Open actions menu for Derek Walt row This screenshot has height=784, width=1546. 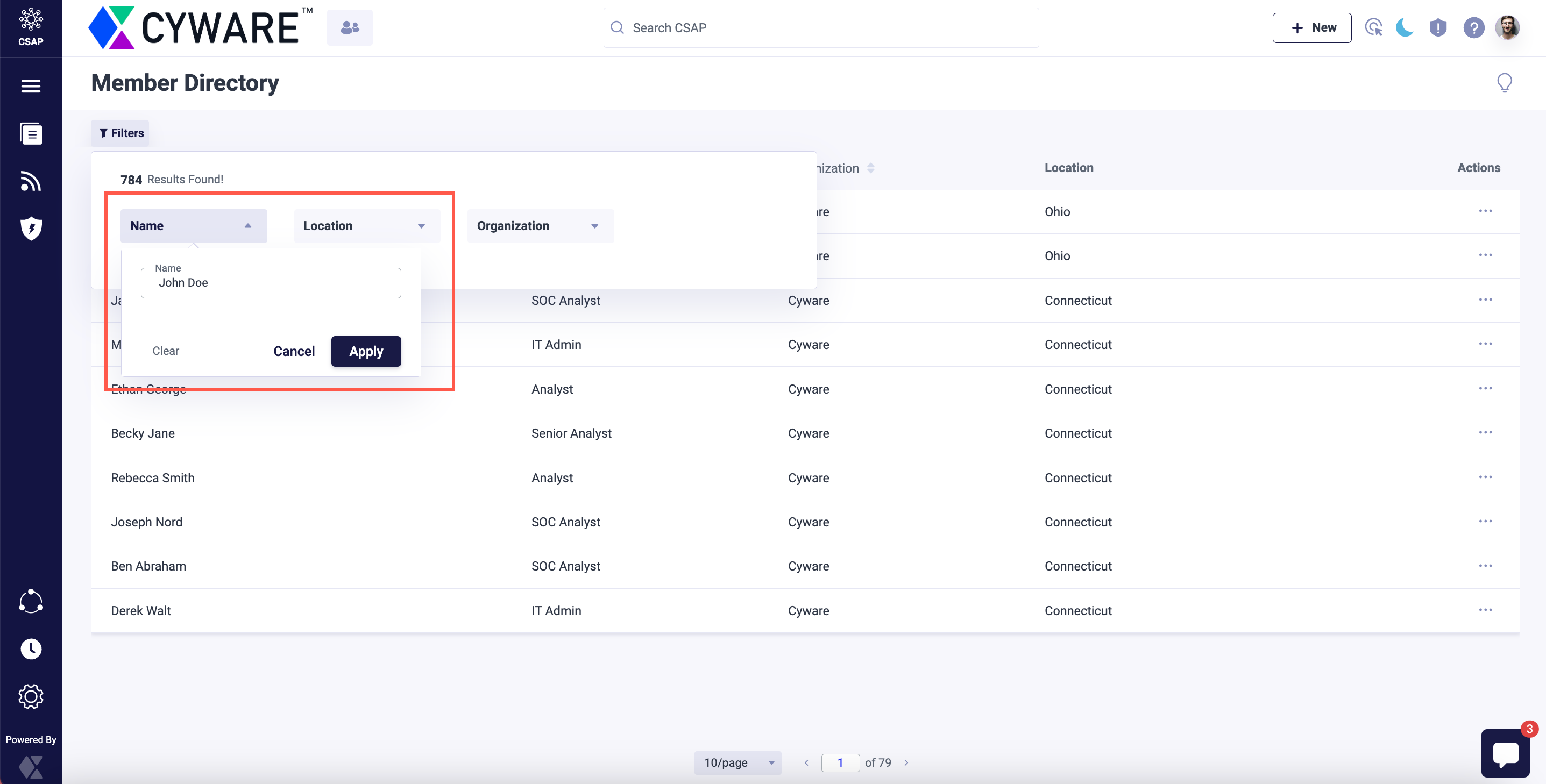coord(1485,610)
